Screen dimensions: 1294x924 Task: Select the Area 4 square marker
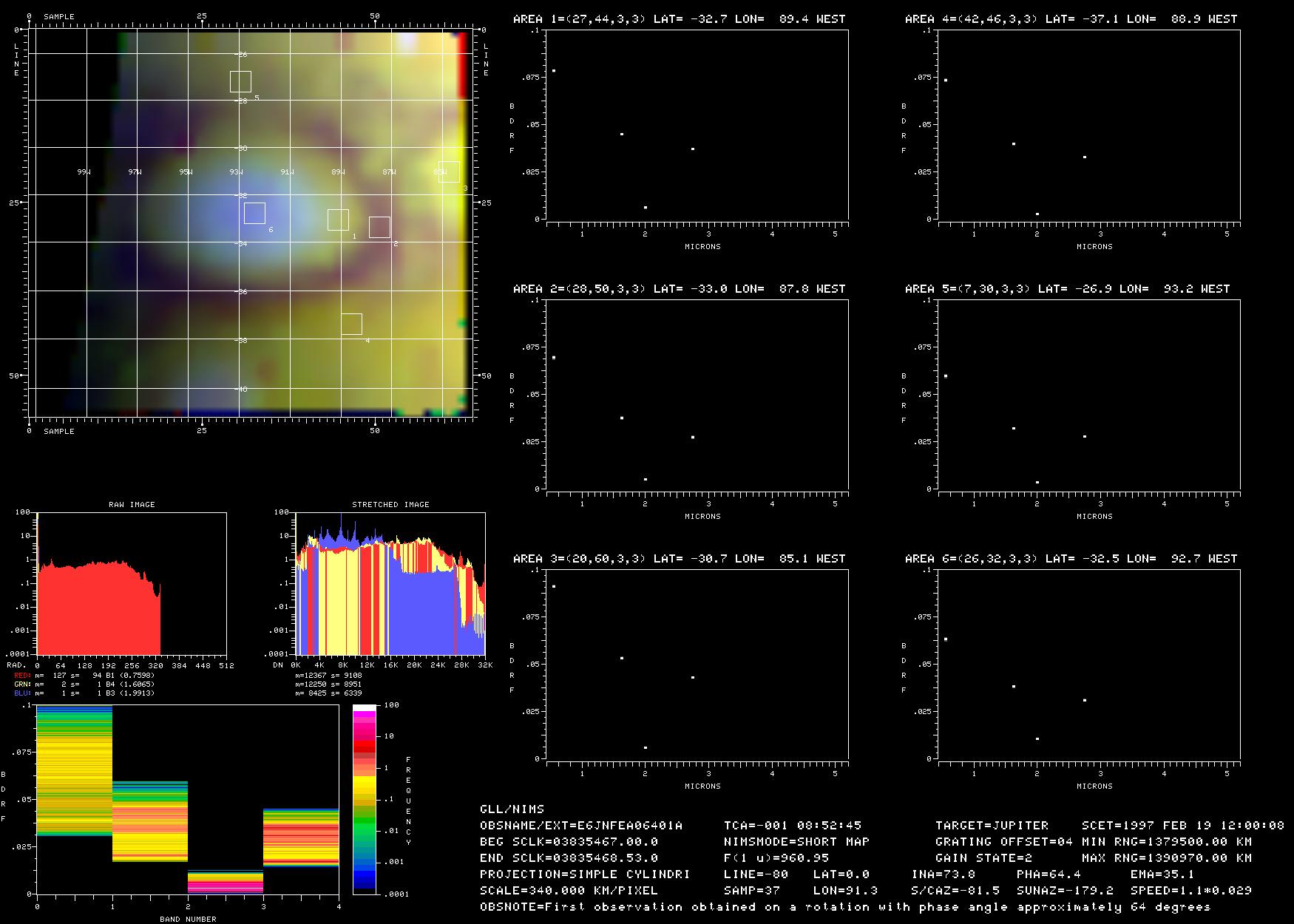click(x=351, y=324)
